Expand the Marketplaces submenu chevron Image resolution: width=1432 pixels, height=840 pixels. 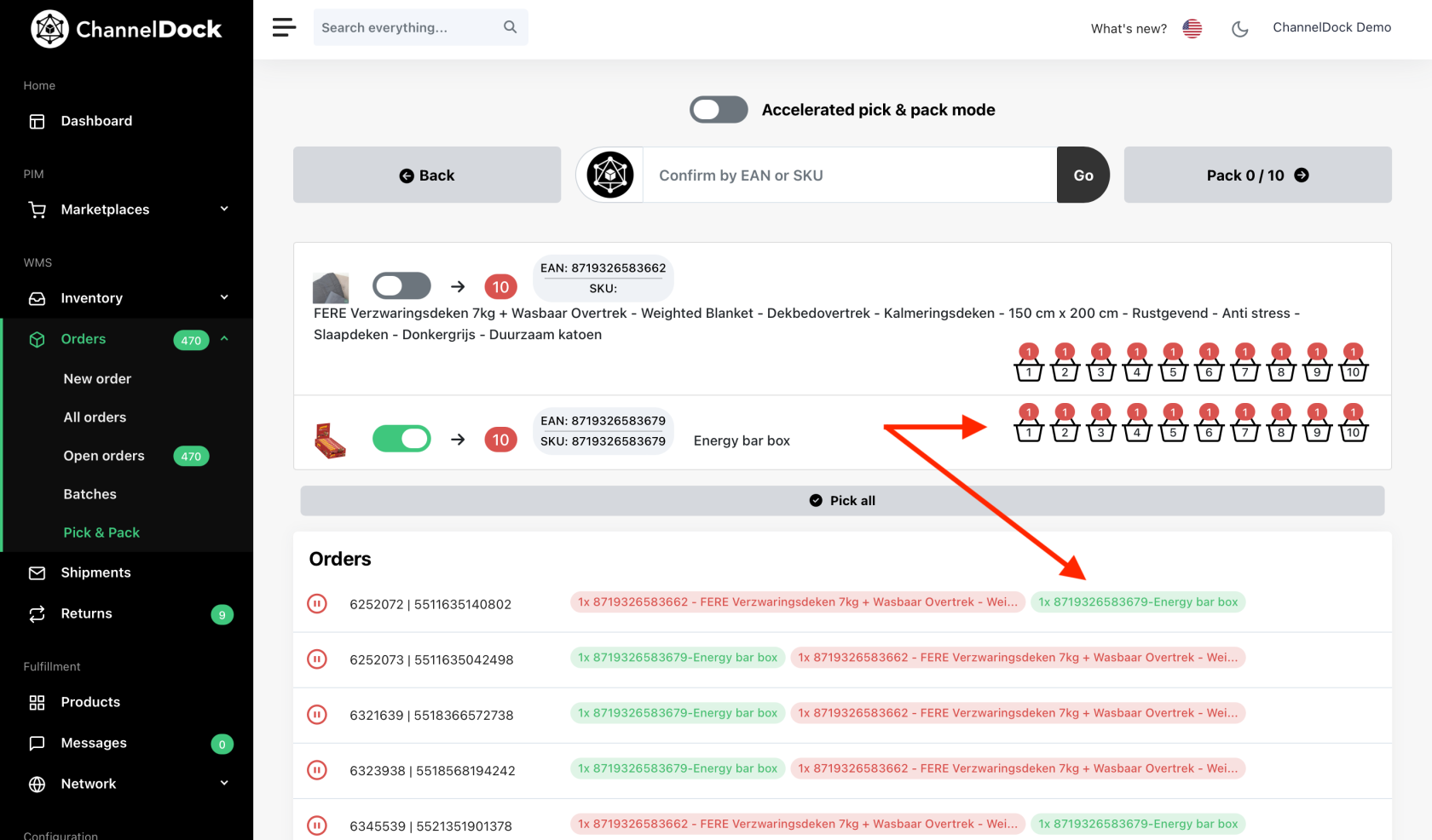tap(224, 209)
